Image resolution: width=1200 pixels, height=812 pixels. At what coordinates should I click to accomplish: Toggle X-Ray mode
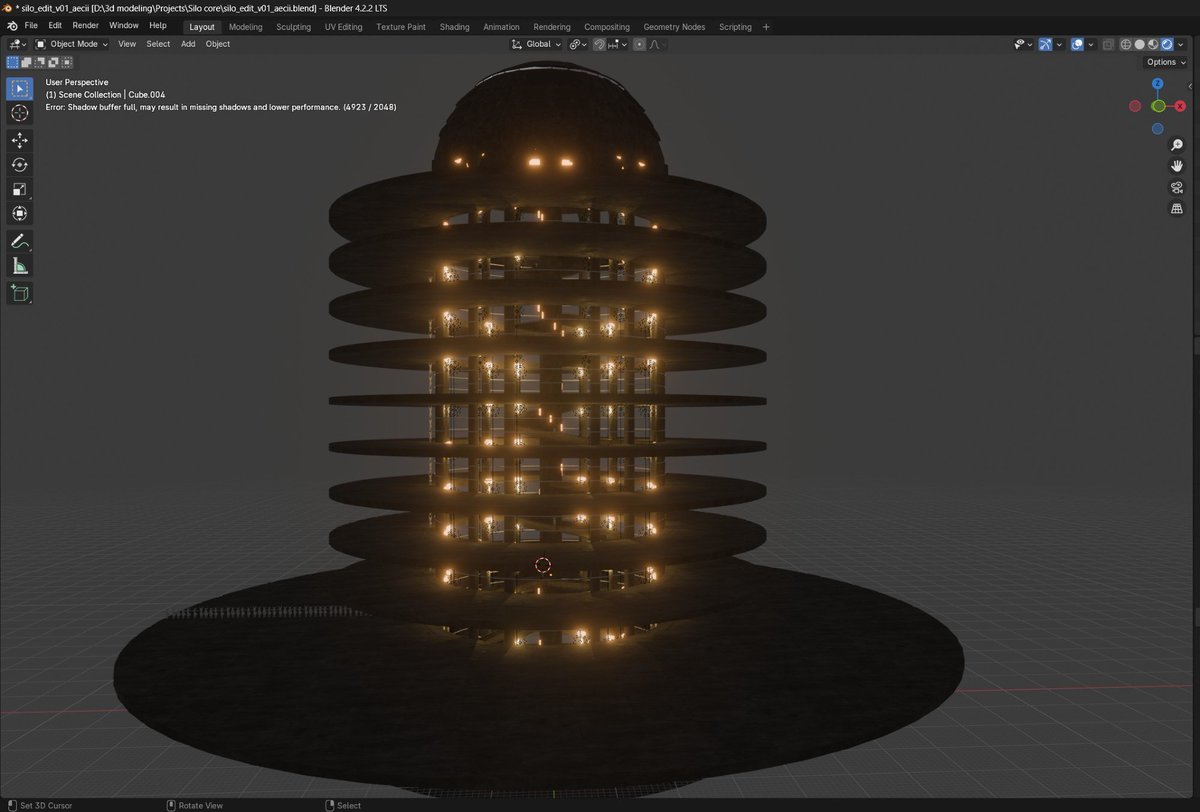pyautogui.click(x=1109, y=44)
